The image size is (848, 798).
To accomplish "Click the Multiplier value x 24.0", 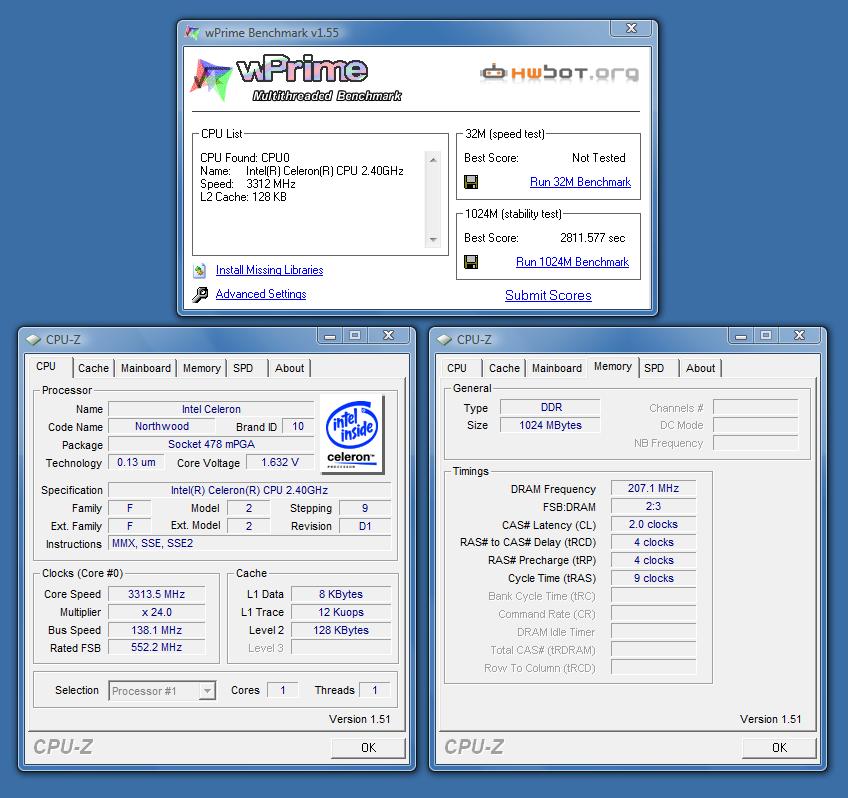I will 156,612.
